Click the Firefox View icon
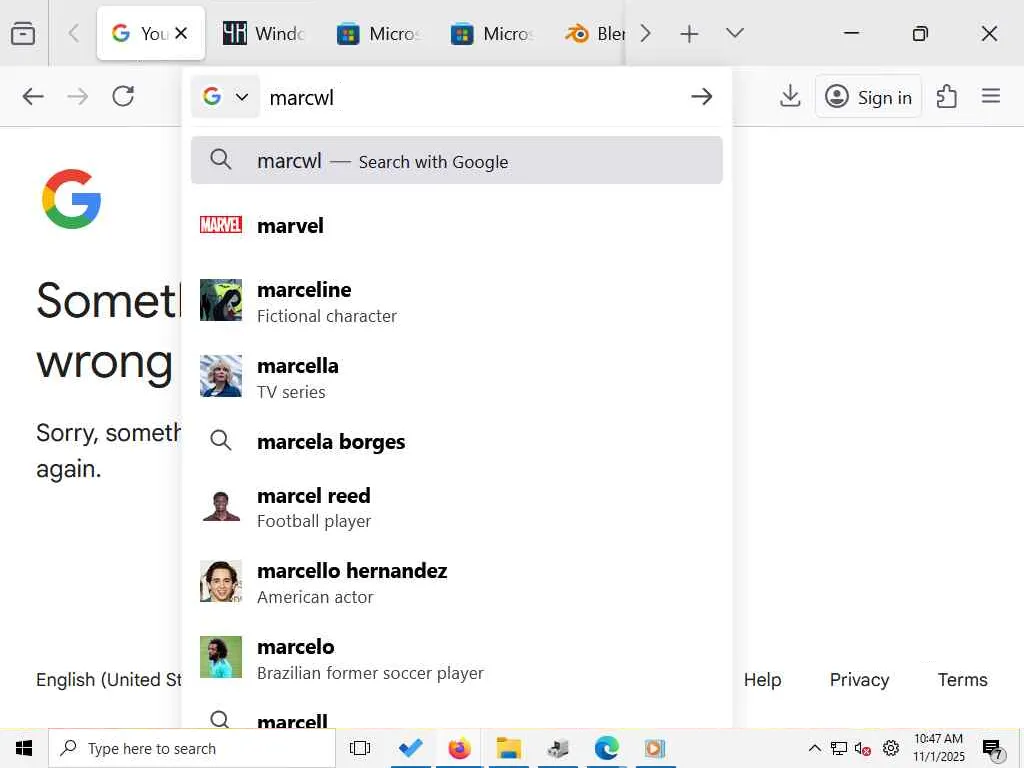Viewport: 1024px width, 768px height. pyautogui.click(x=23, y=34)
